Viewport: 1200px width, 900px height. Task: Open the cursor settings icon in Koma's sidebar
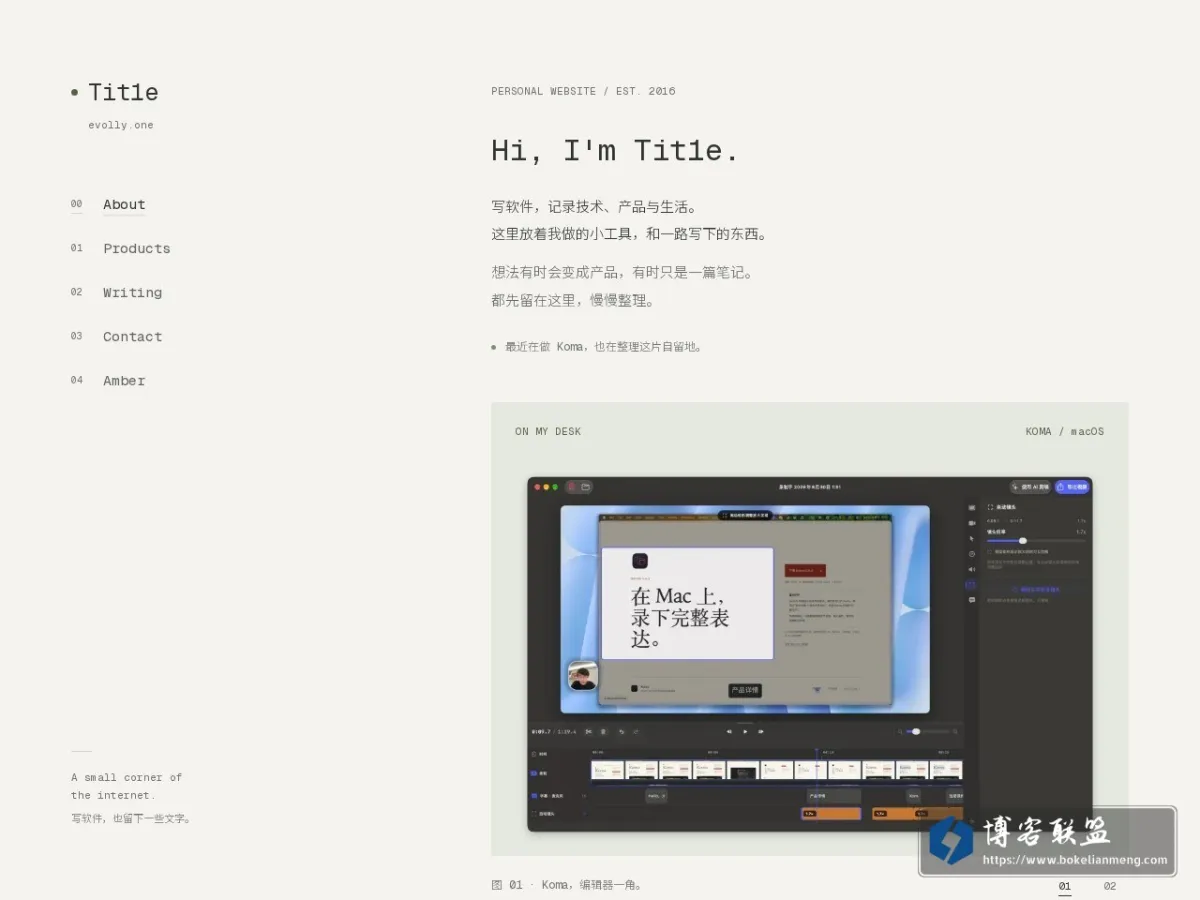tap(971, 538)
